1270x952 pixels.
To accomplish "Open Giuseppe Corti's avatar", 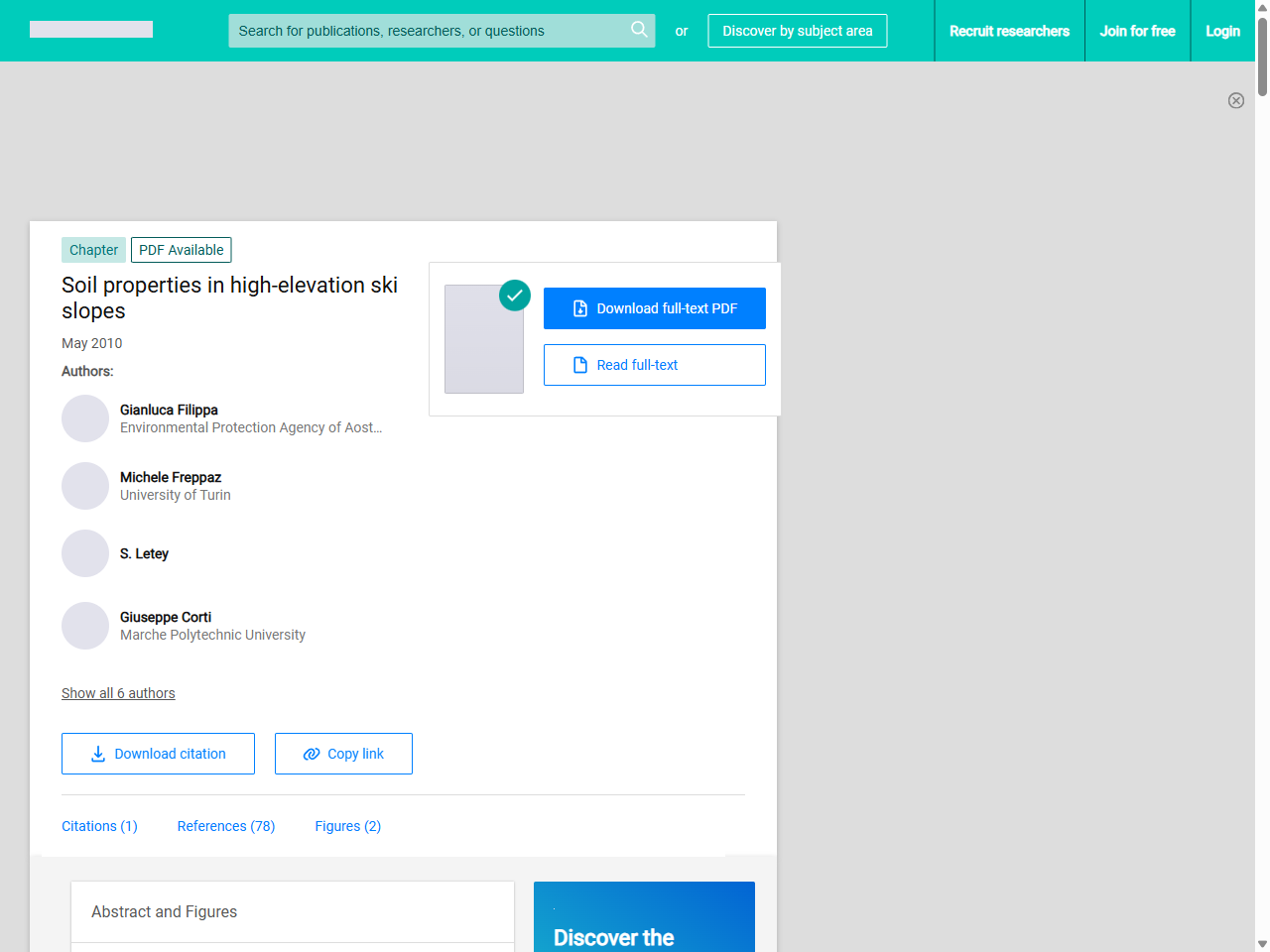I will (x=85, y=626).
